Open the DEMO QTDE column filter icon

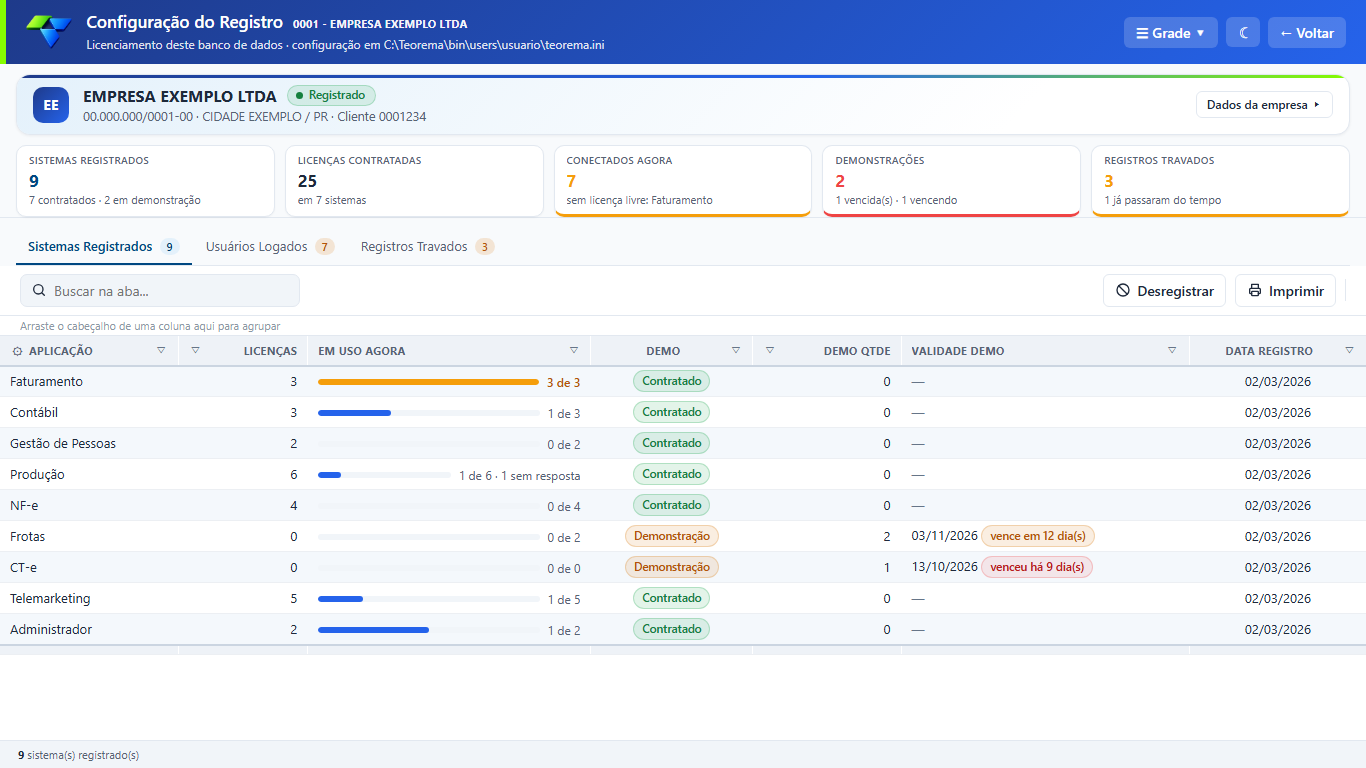[x=770, y=351]
